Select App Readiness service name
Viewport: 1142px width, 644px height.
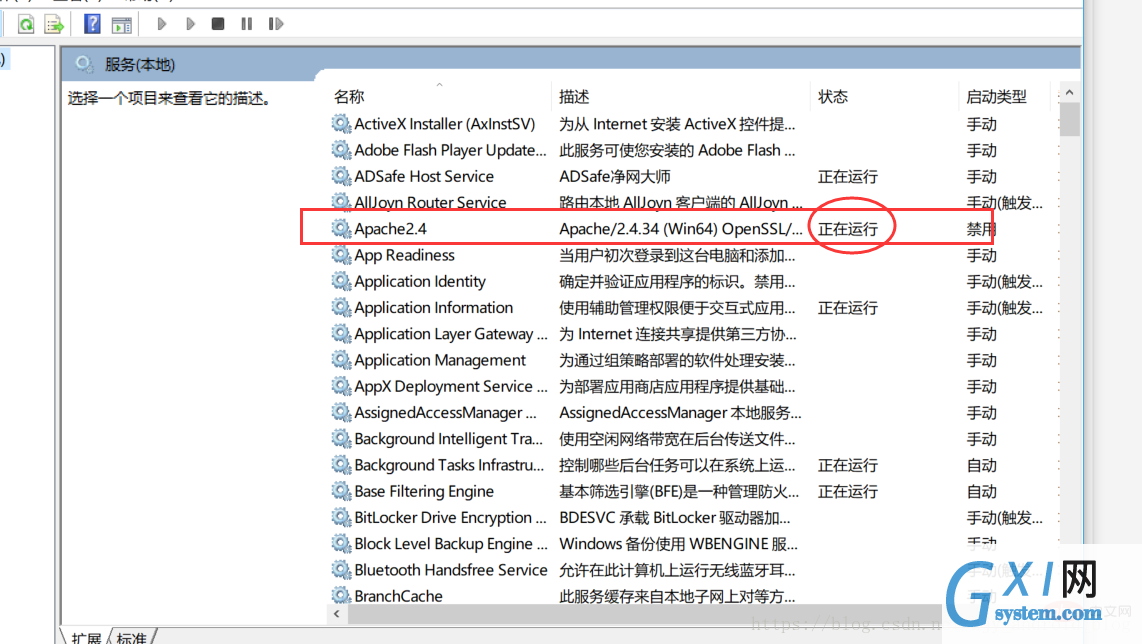tap(404, 255)
